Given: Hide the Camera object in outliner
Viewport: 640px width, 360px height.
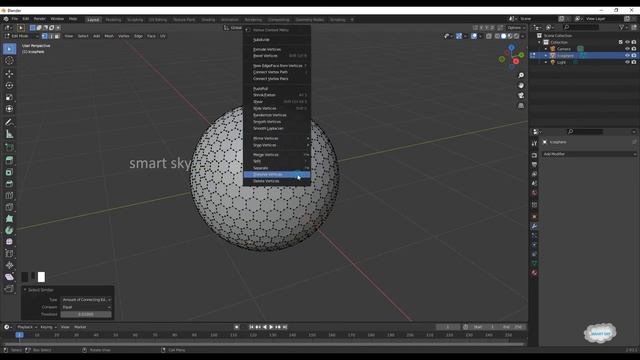Looking at the screenshot, I should pos(627,49).
